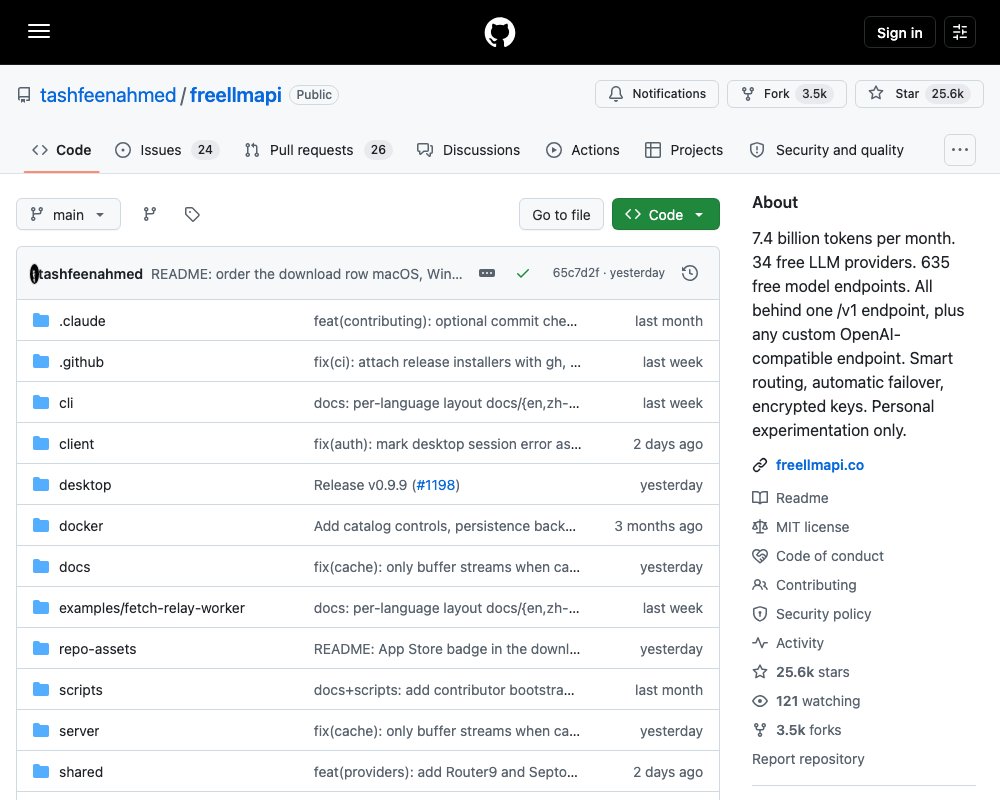The height and width of the screenshot is (800, 1000).
Task: Open the examples/fetch-relay-worker folder
Action: 152,608
